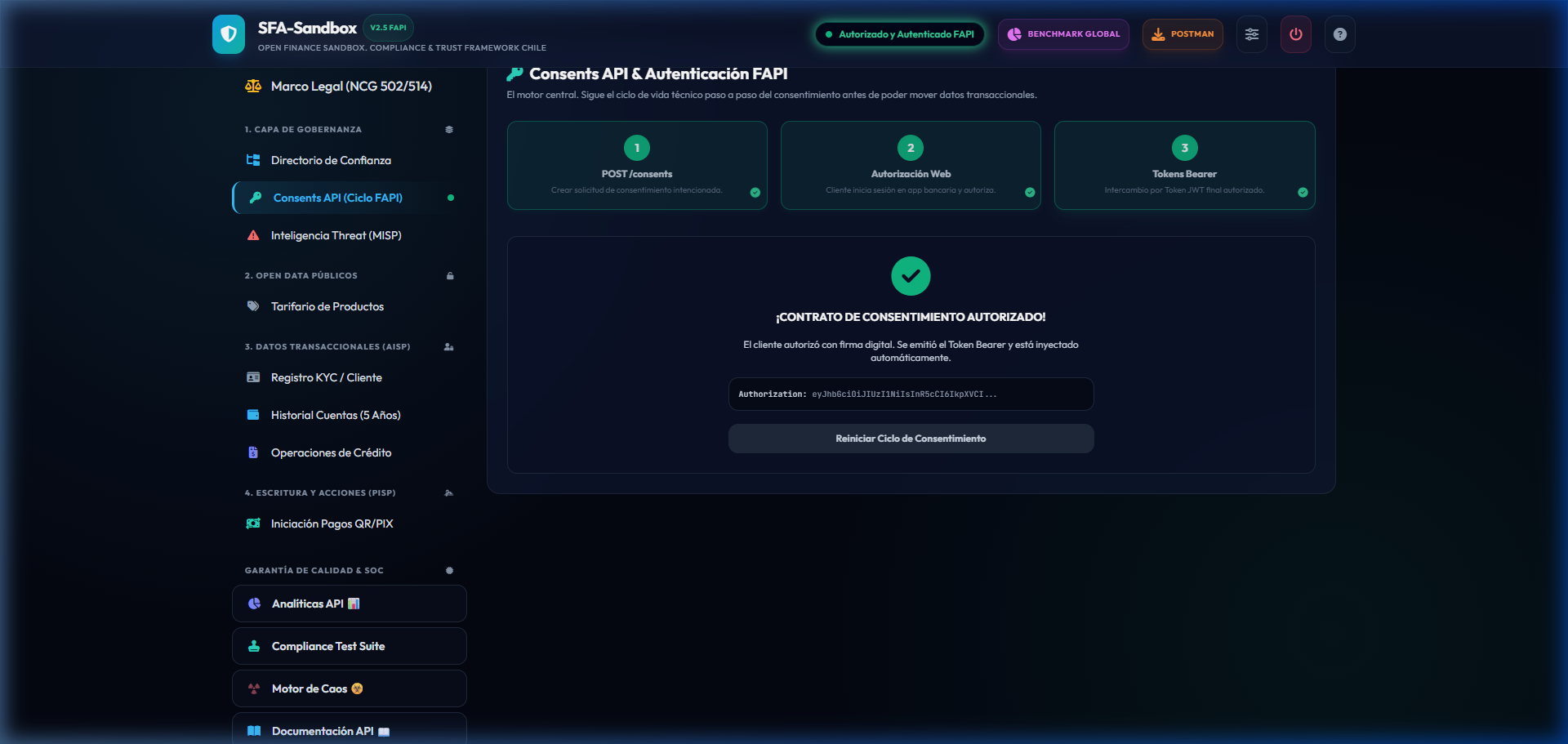Click the radiation icon in Motor de Caos
This screenshot has height=744, width=1568.
pos(254,688)
